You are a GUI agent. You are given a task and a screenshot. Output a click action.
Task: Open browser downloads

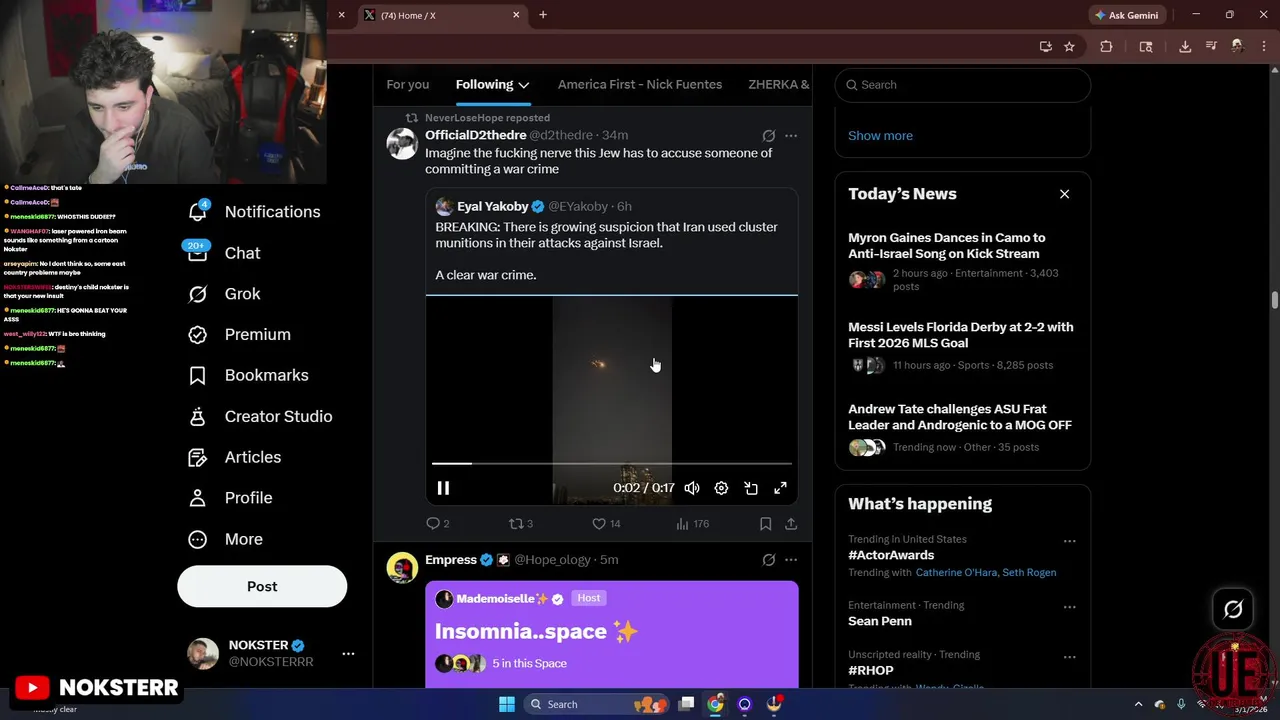coord(1185,46)
